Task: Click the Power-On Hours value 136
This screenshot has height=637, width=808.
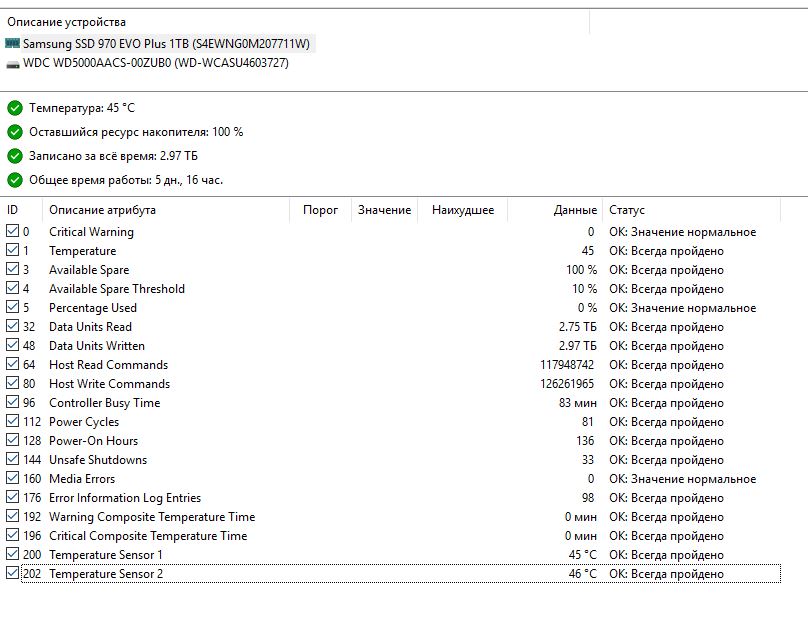Action: [x=585, y=441]
